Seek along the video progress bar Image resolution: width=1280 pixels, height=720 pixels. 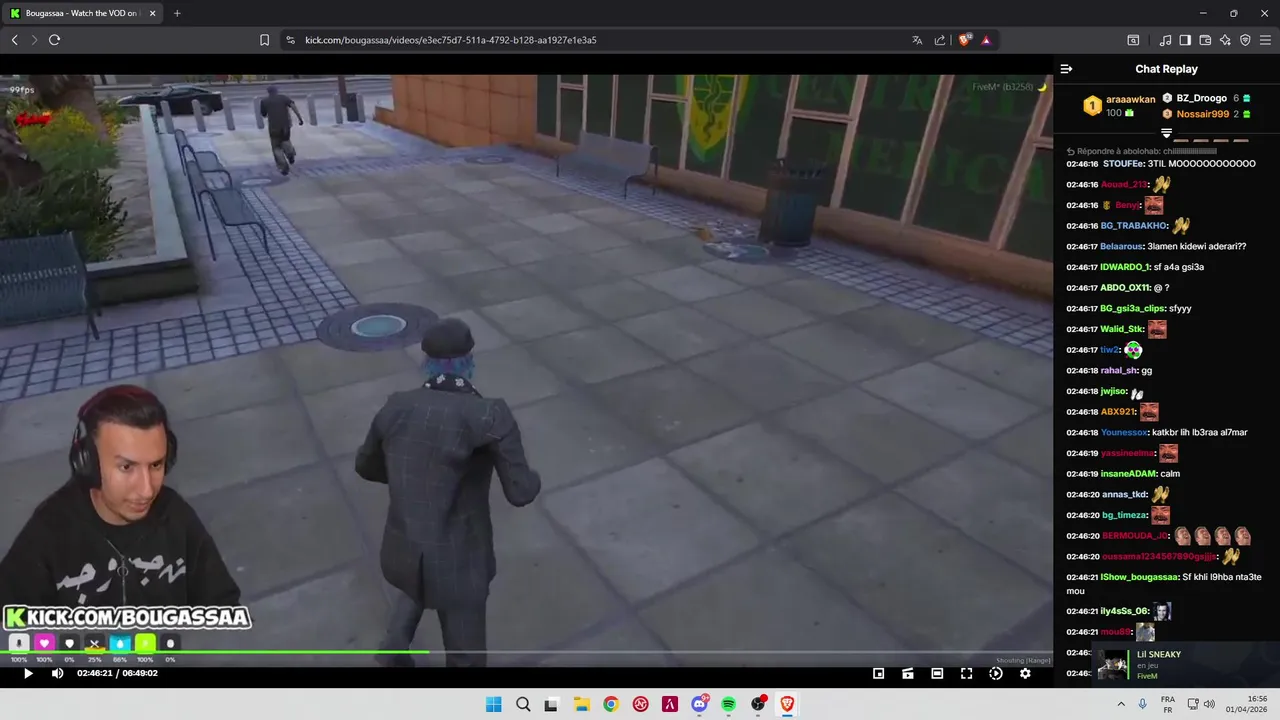click(x=527, y=652)
